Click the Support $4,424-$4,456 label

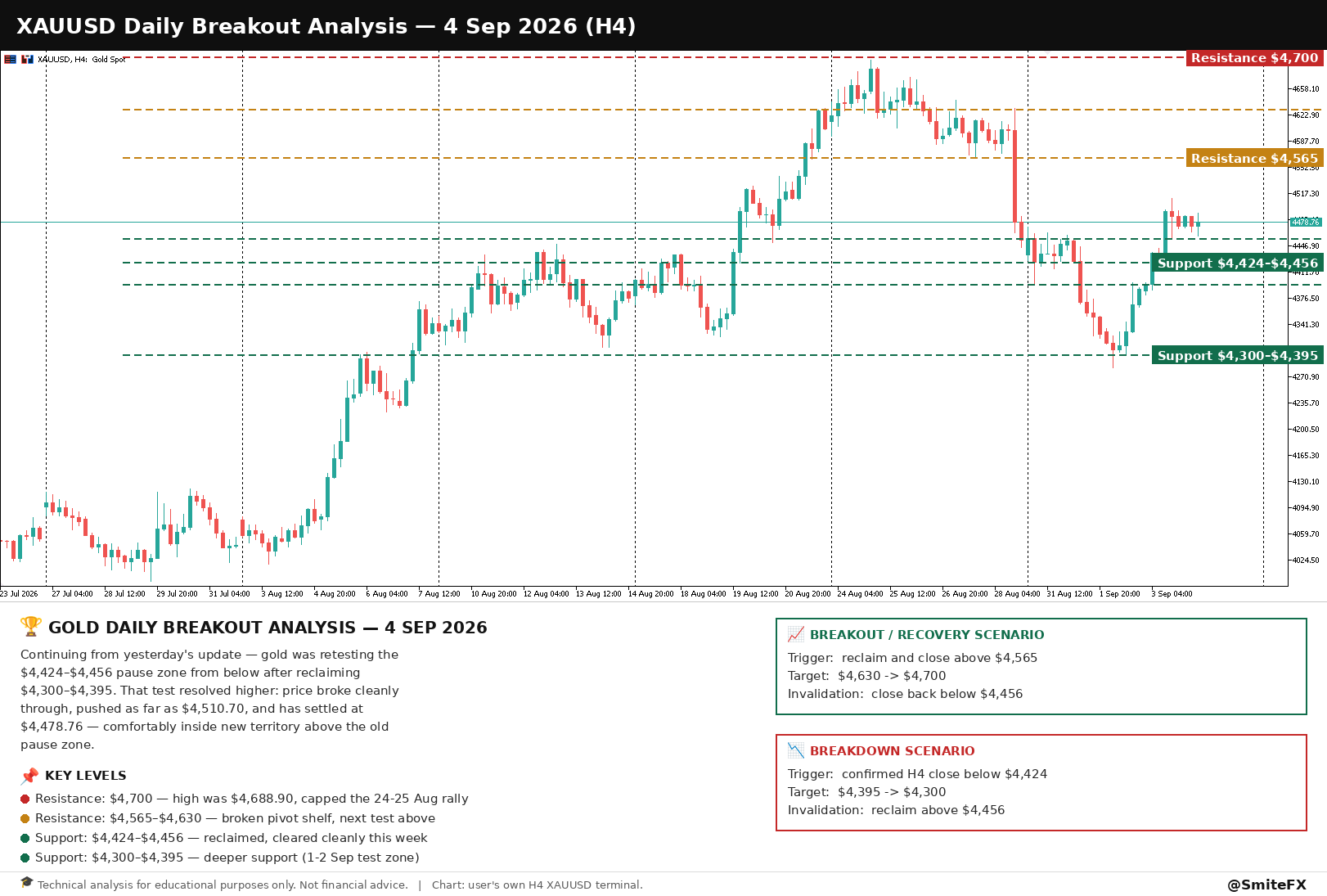1237,263
